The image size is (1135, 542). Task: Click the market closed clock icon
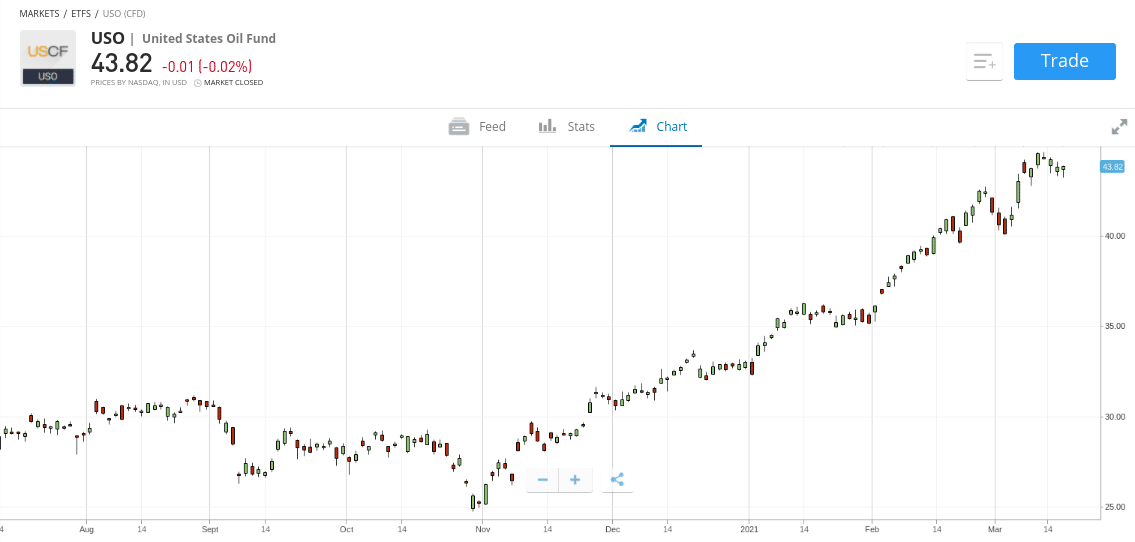(198, 83)
